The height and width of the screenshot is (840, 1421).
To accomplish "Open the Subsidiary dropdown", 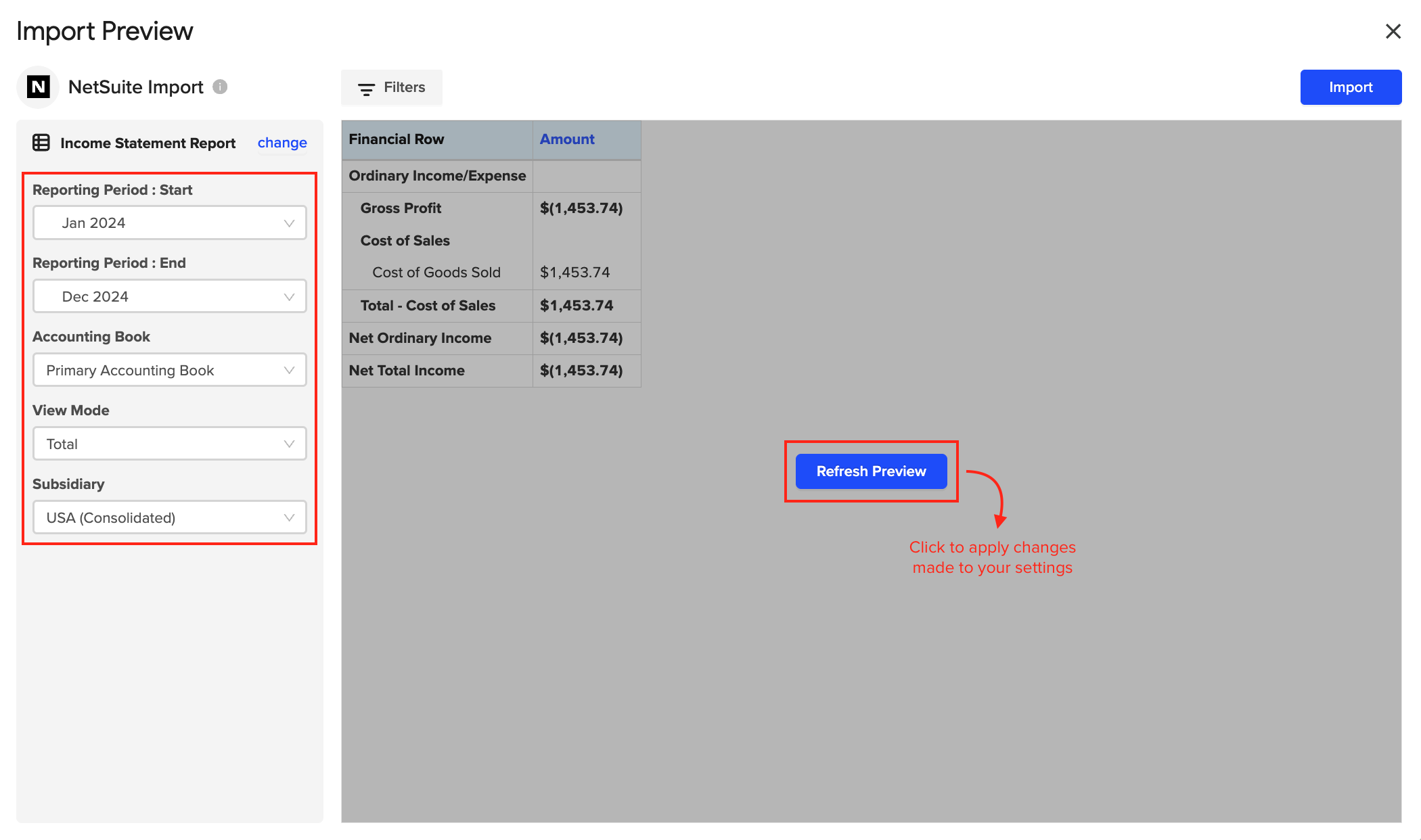I will pos(170,518).
